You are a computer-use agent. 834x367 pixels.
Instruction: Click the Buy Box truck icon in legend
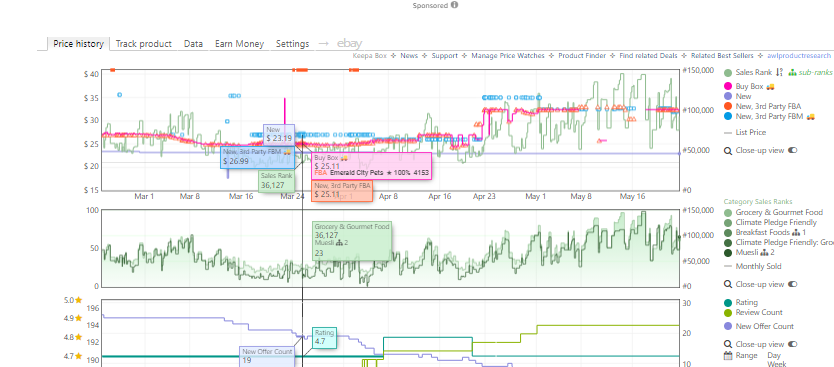click(x=770, y=86)
